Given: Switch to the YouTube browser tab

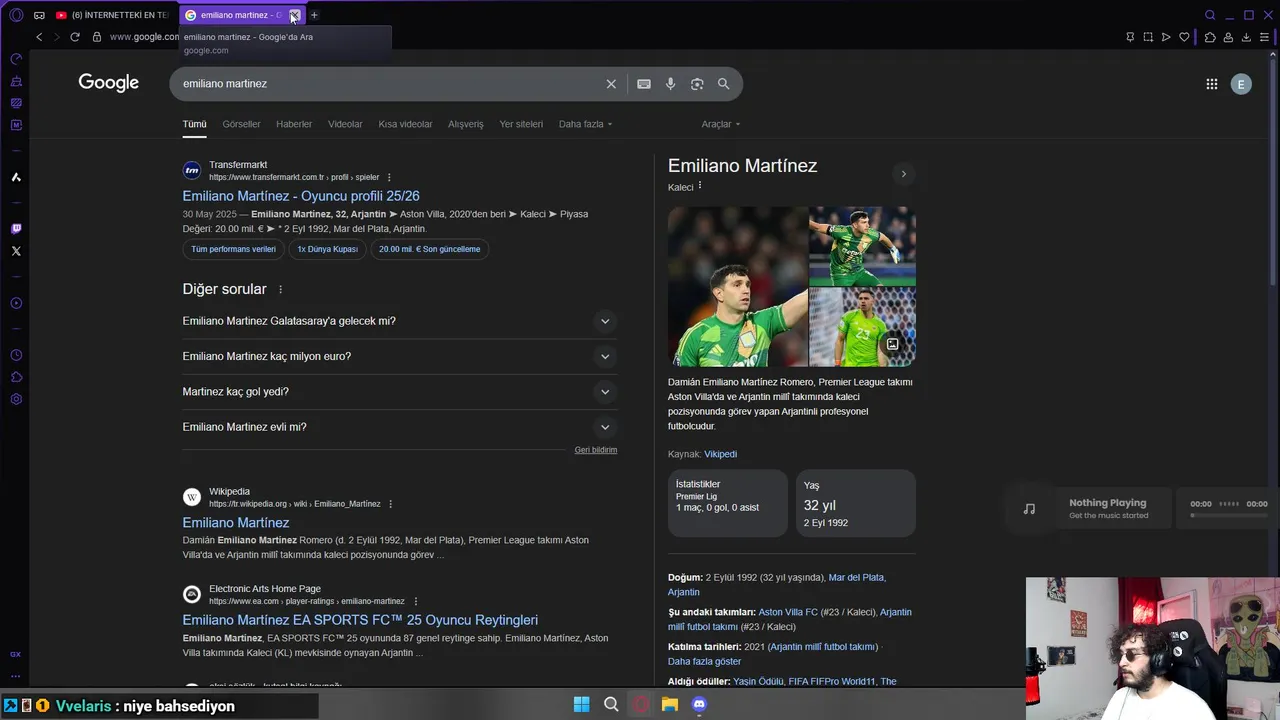Looking at the screenshot, I should tap(112, 15).
